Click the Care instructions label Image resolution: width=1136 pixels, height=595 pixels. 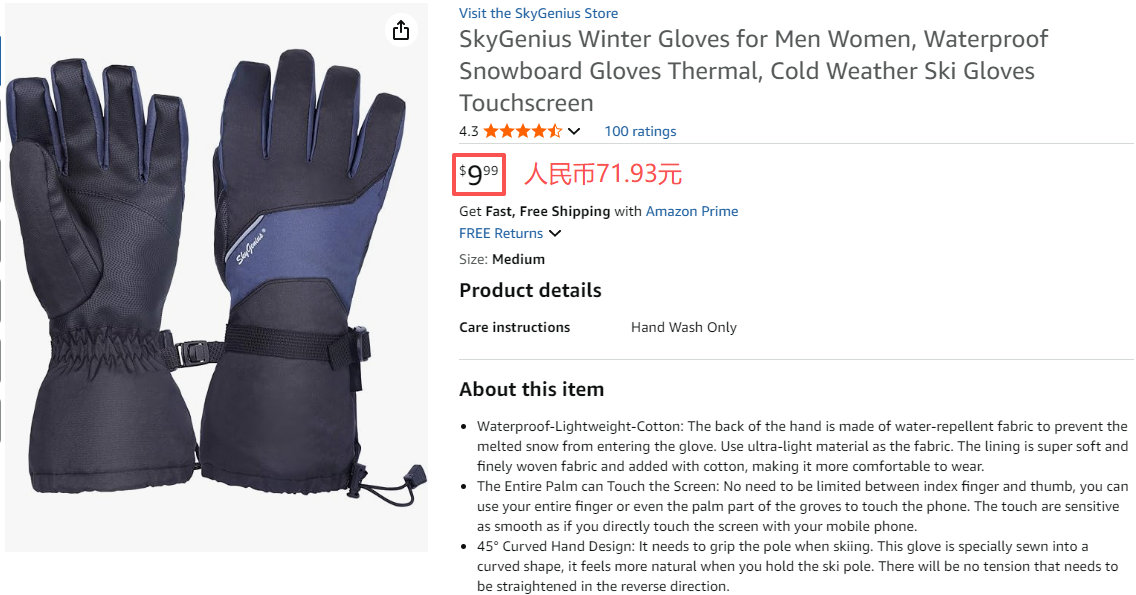[x=514, y=327]
